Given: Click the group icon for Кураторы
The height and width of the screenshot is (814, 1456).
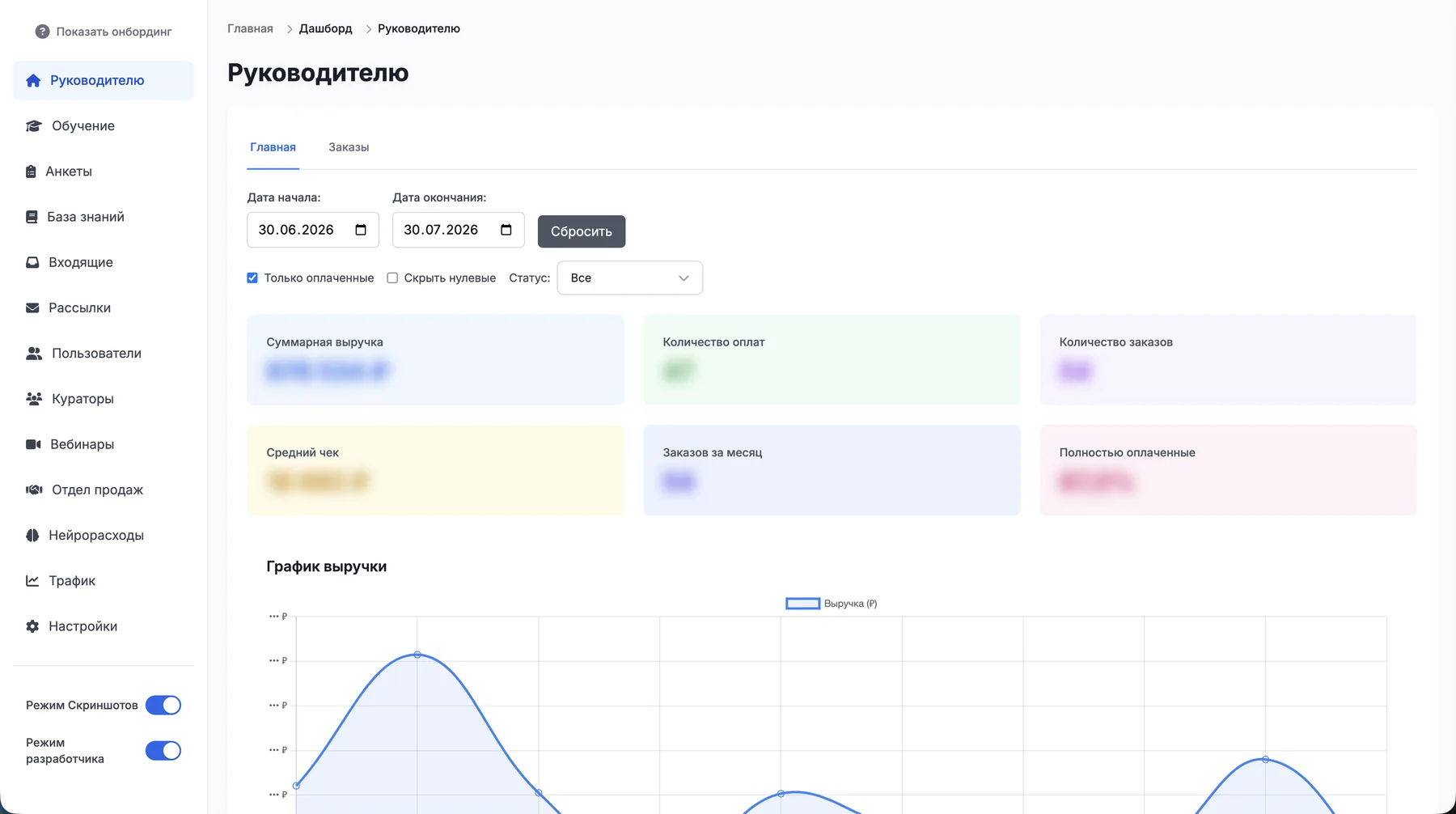Looking at the screenshot, I should coord(34,399).
